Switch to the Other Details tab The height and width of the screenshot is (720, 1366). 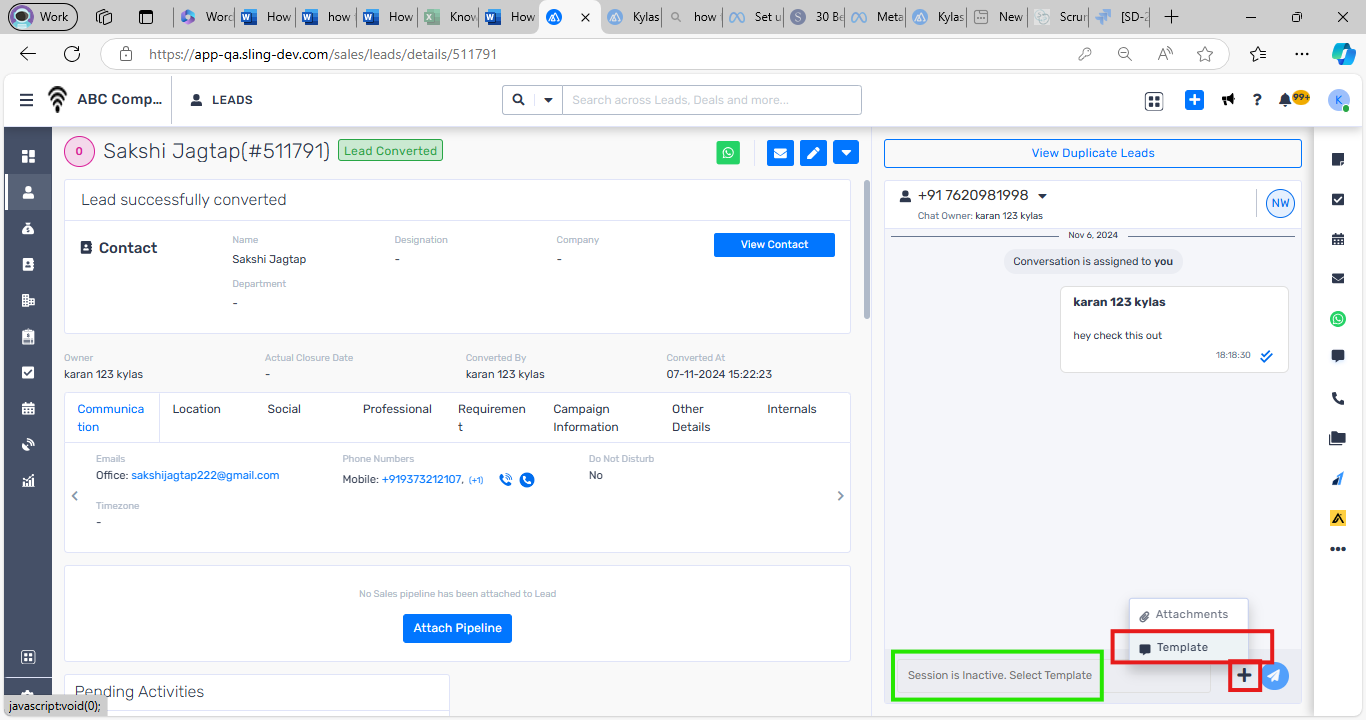(x=691, y=418)
